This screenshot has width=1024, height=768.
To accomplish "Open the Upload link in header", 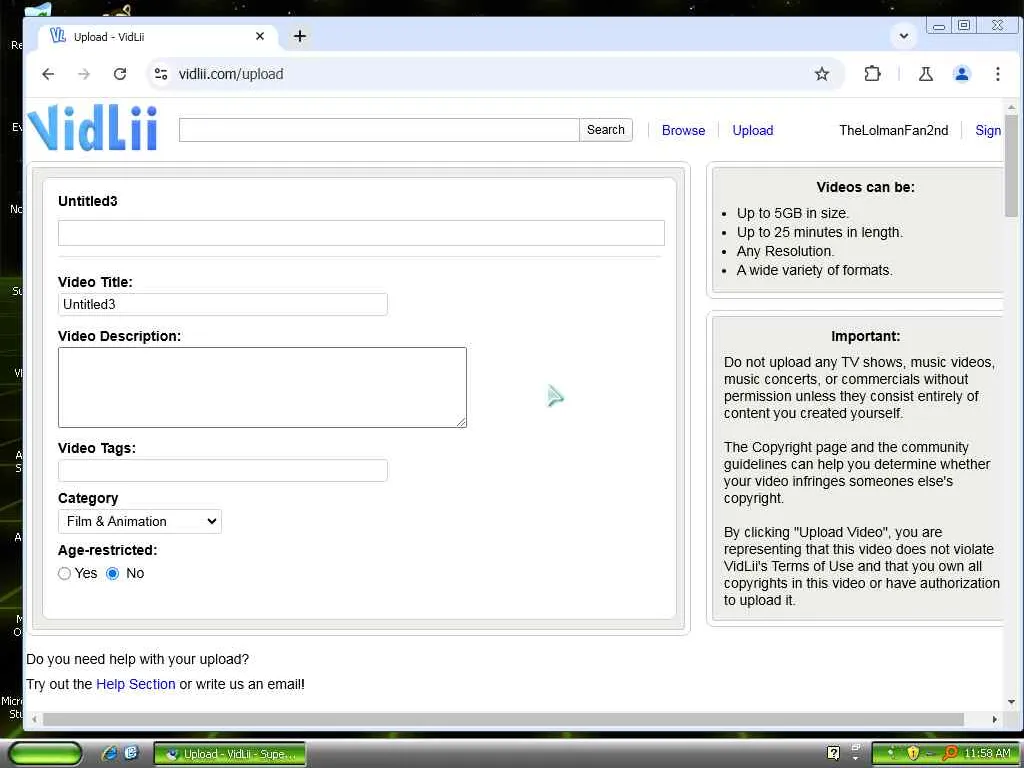I will [x=752, y=130].
